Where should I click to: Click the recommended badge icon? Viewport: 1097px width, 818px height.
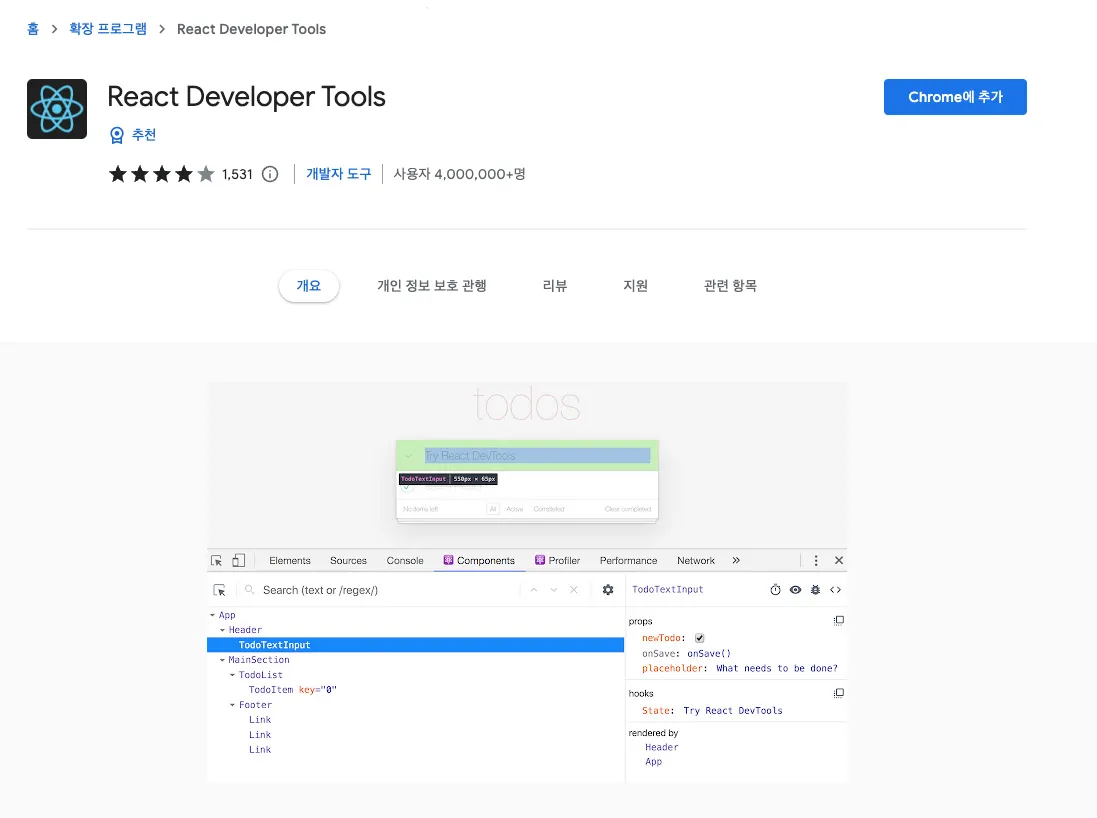tap(117, 135)
